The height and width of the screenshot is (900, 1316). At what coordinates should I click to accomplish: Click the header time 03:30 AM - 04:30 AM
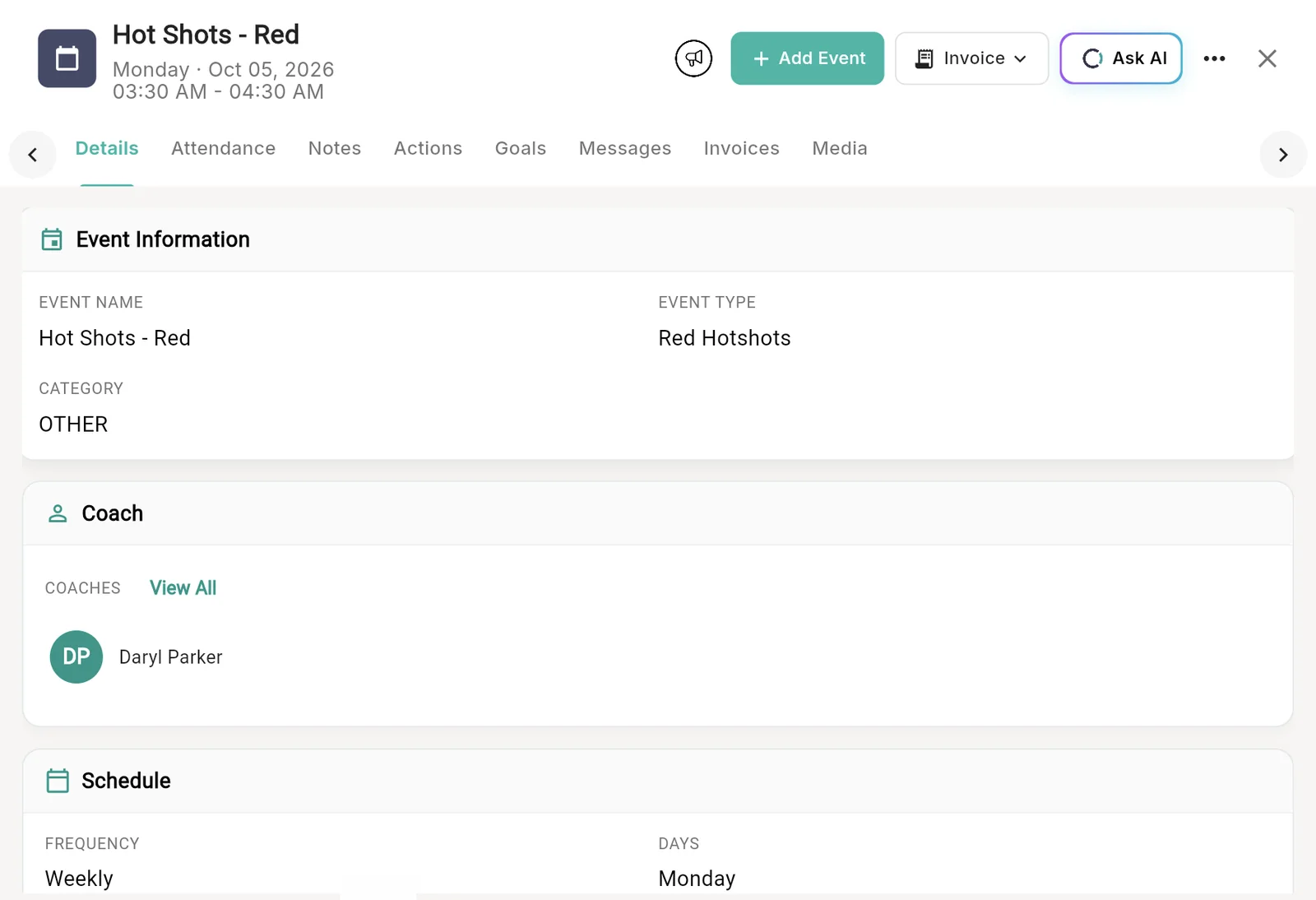[x=218, y=91]
